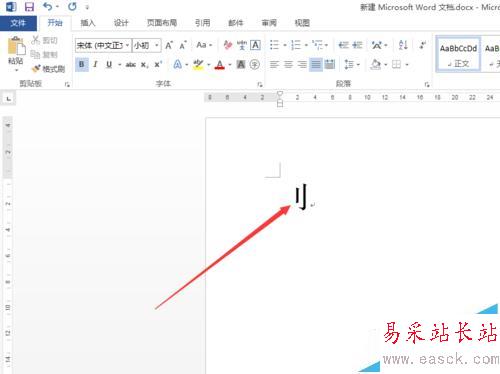Open the phonetic guide icon

point(242,45)
